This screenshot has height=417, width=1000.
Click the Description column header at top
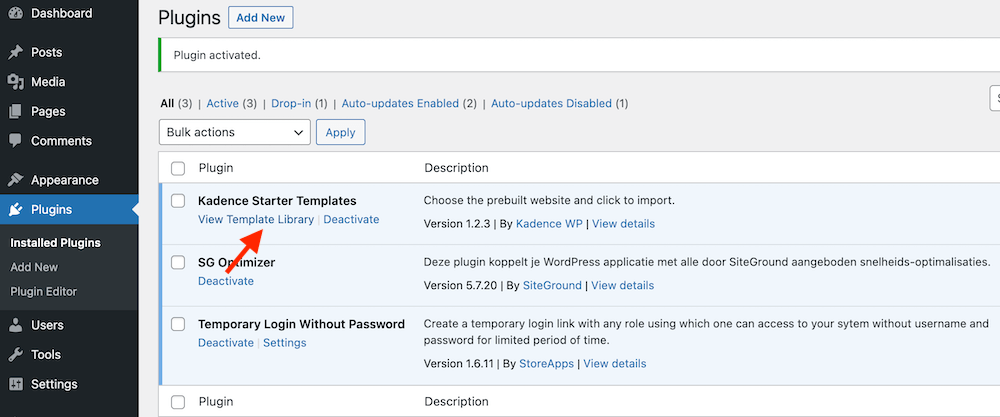tap(456, 168)
